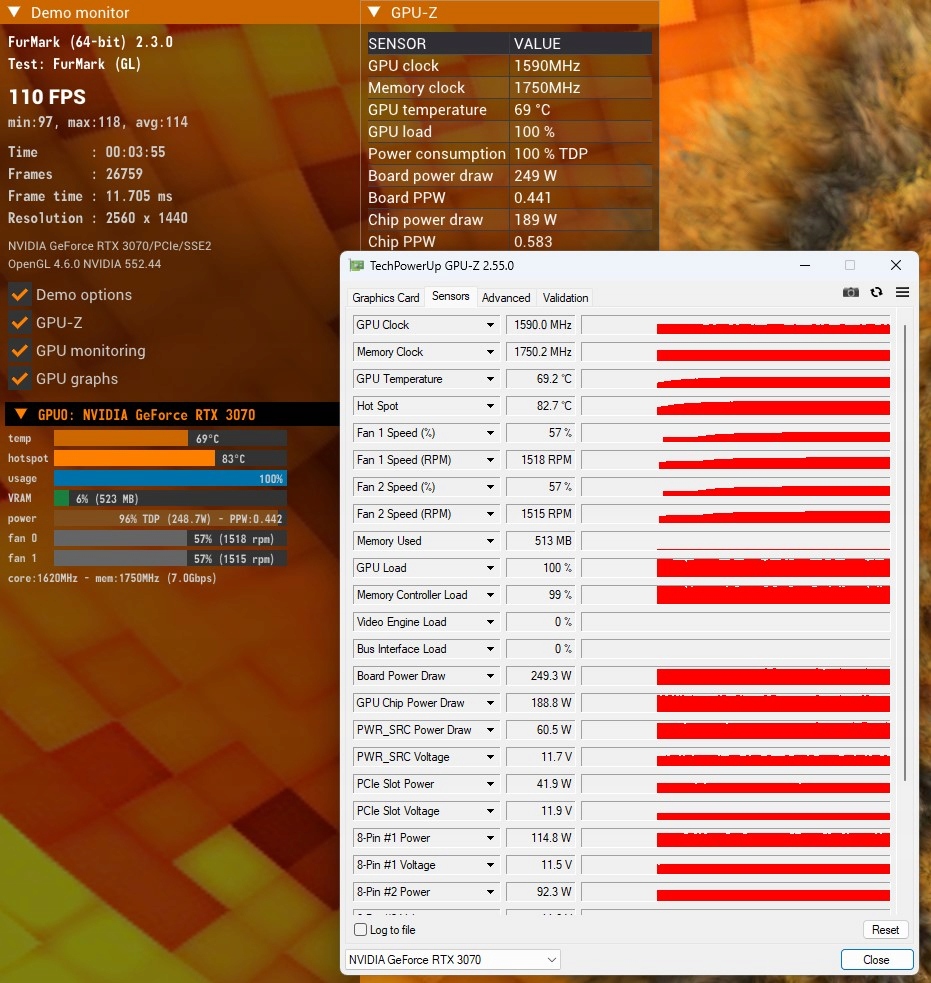This screenshot has height=983, width=931.
Task: Click the 110 FPS readout
Action: tap(47, 97)
